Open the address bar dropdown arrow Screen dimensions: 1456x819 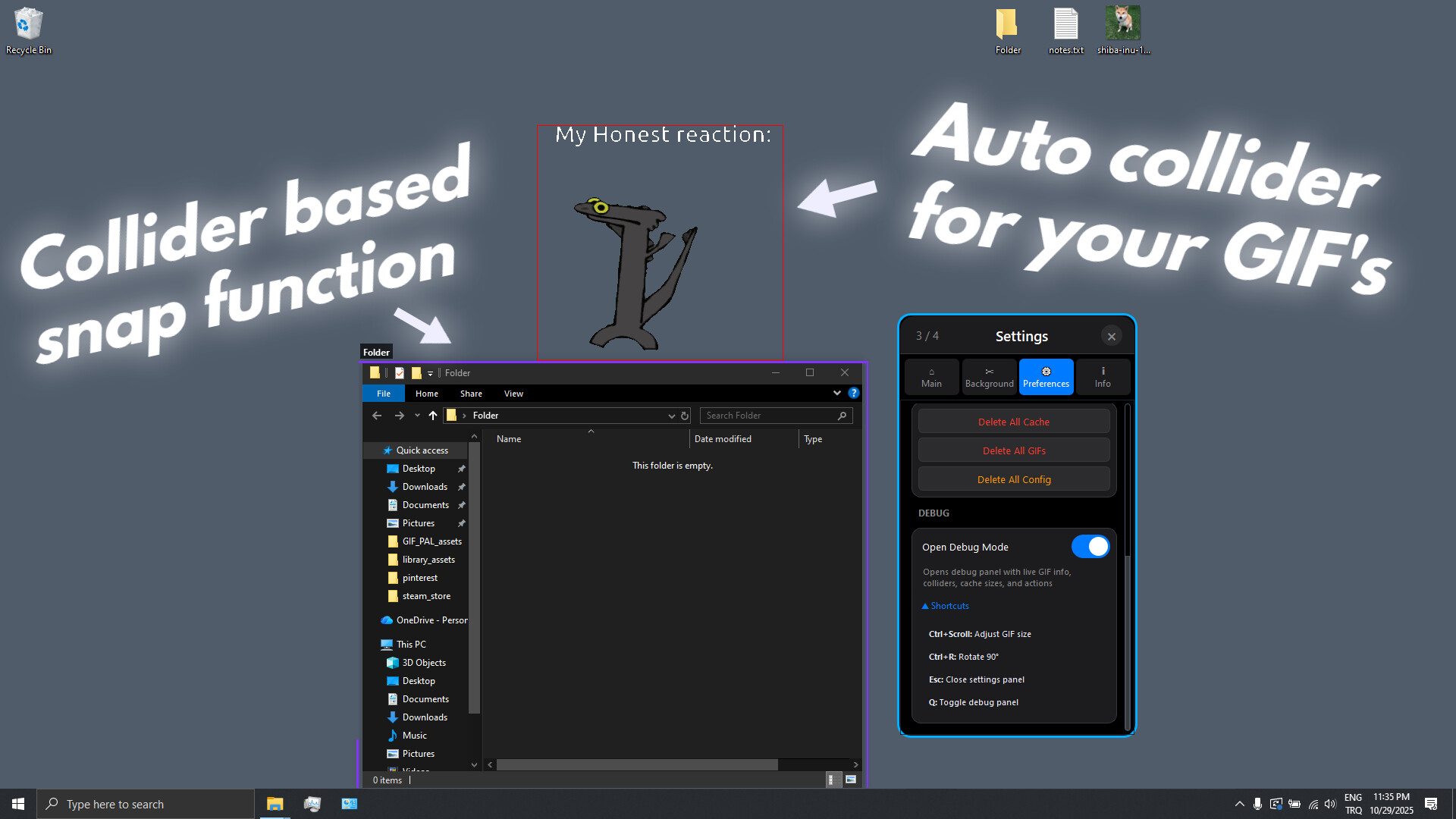(x=671, y=416)
